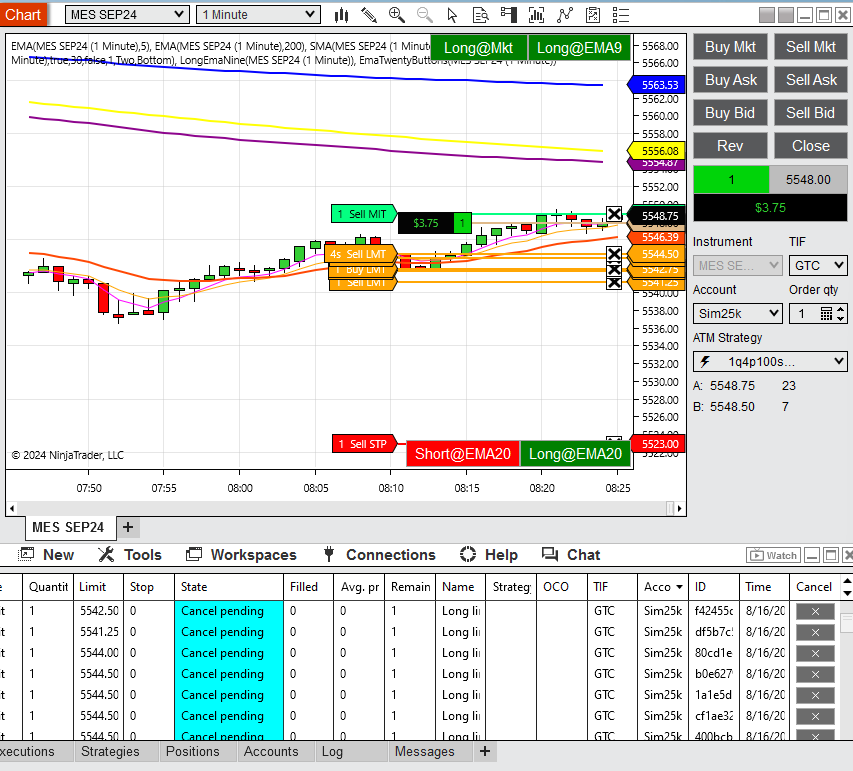Click the Watch video icon button

(x=774, y=555)
